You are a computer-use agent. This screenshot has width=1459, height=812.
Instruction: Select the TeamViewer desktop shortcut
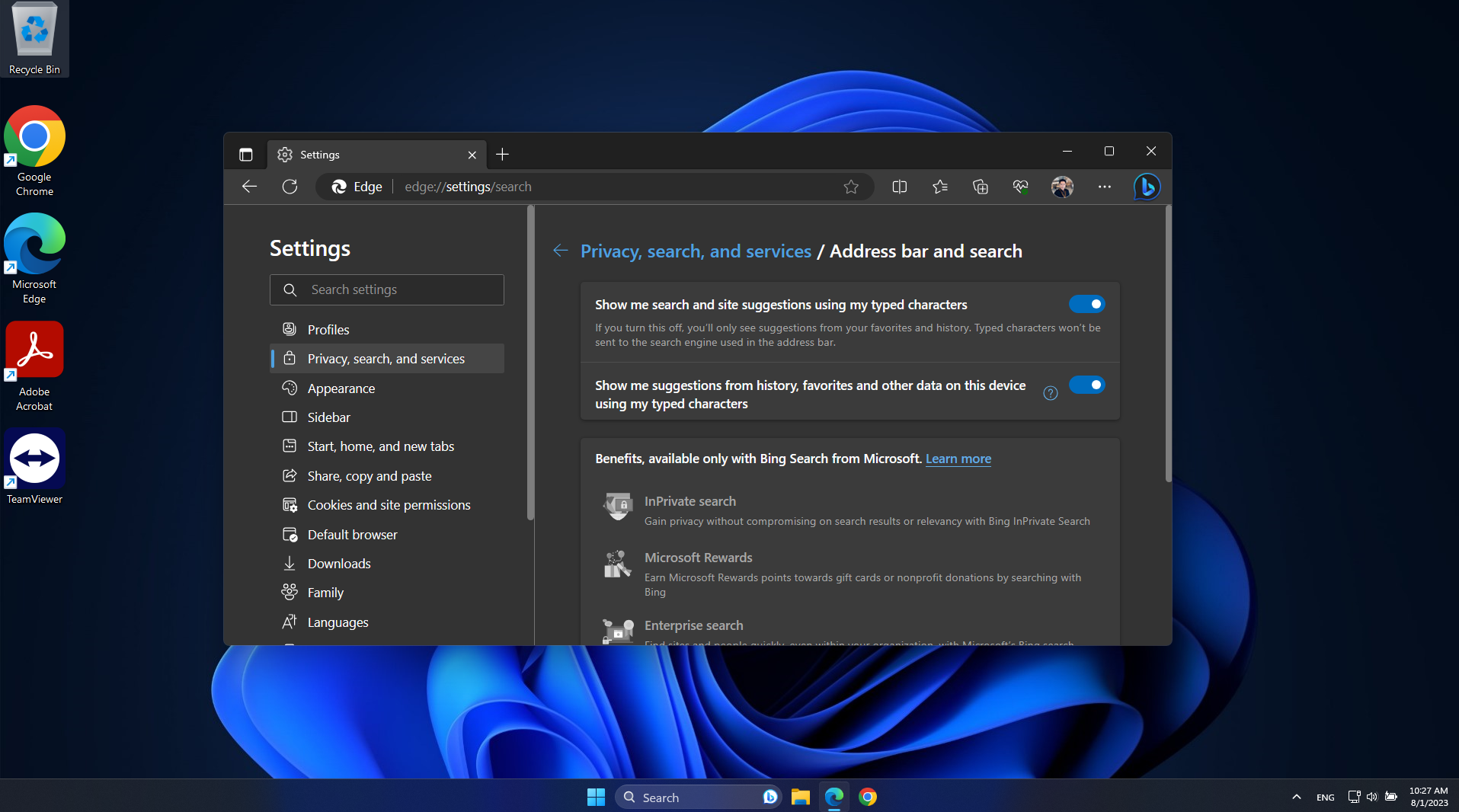pyautogui.click(x=34, y=466)
